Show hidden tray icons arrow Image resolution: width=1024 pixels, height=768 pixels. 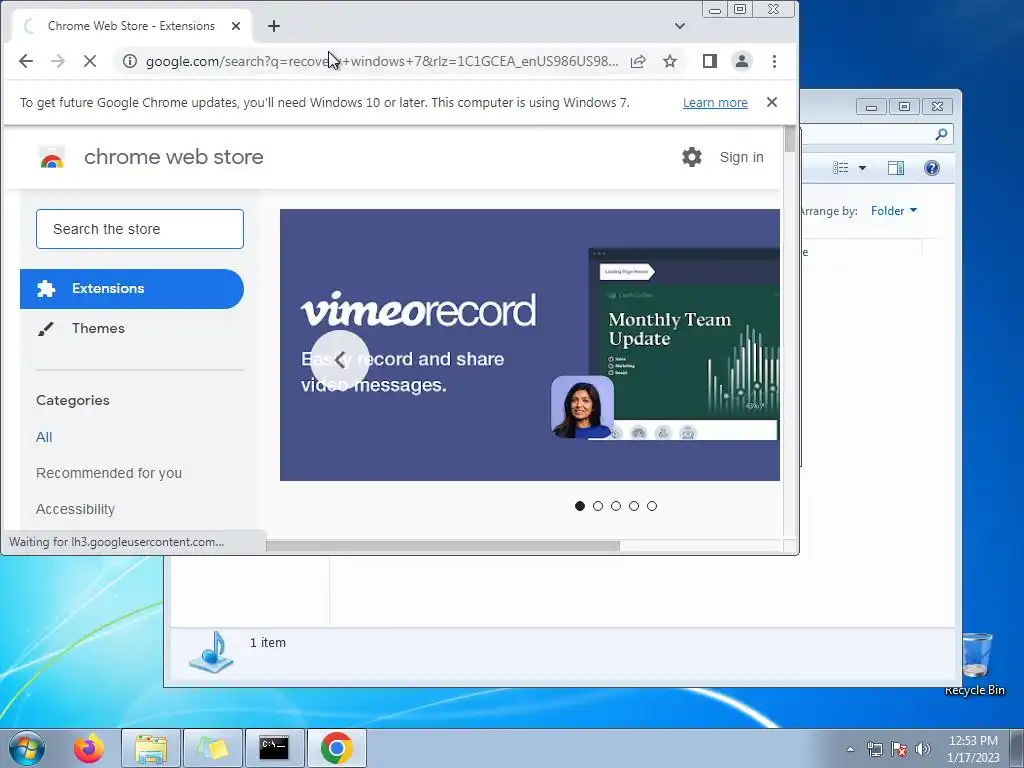[x=850, y=749]
